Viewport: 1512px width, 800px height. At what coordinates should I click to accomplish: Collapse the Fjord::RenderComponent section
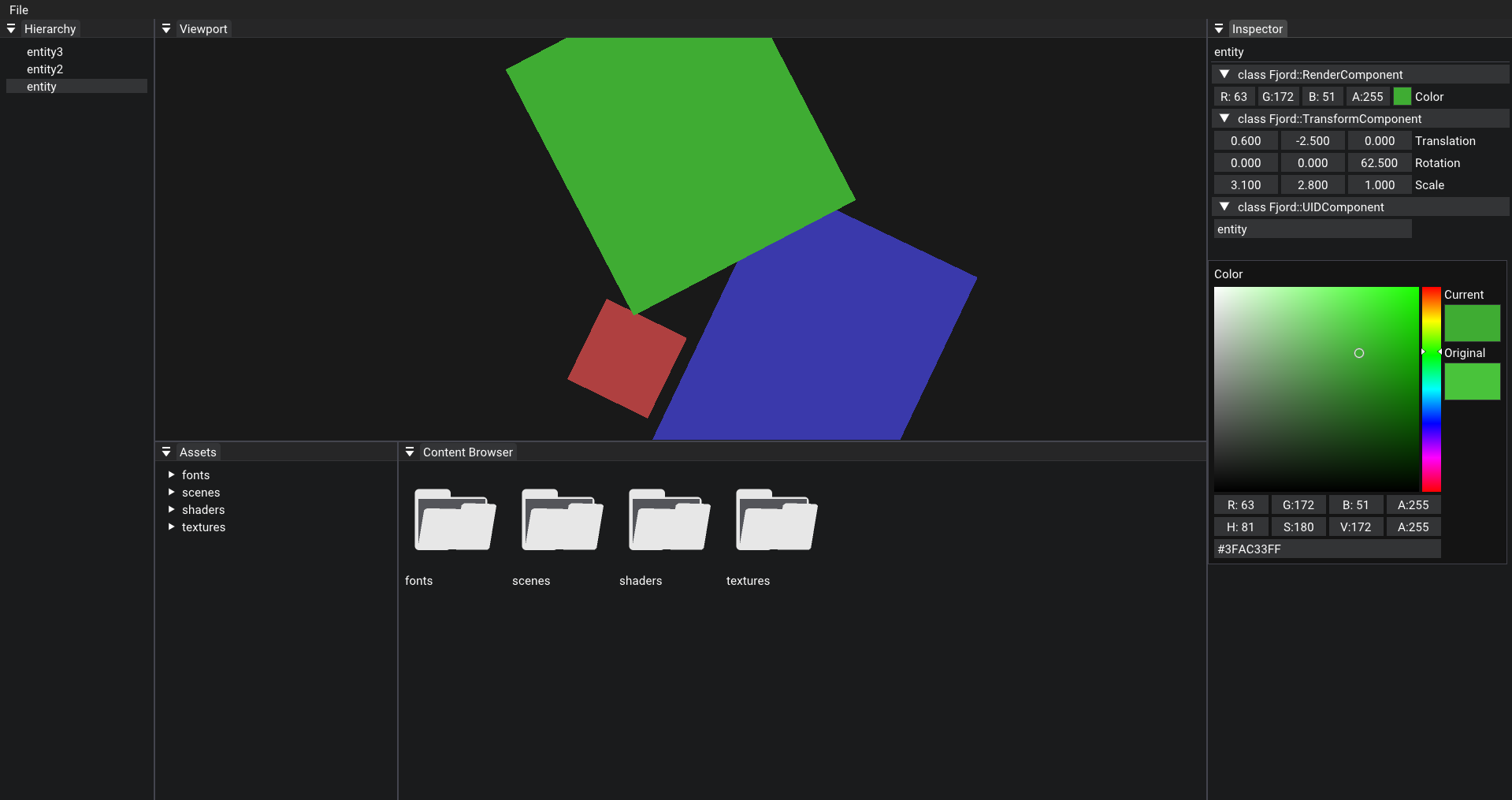pos(1224,74)
